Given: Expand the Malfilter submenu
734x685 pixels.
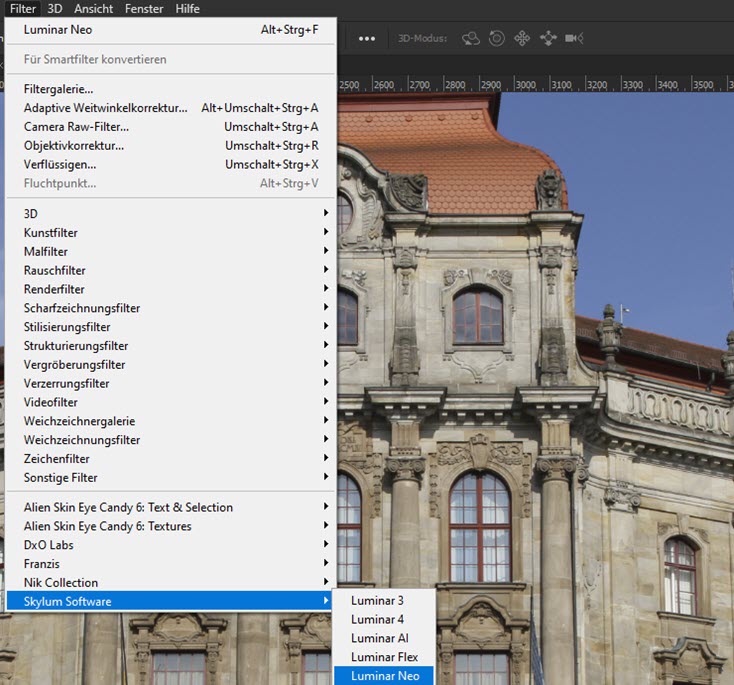Looking at the screenshot, I should pyautogui.click(x=171, y=251).
